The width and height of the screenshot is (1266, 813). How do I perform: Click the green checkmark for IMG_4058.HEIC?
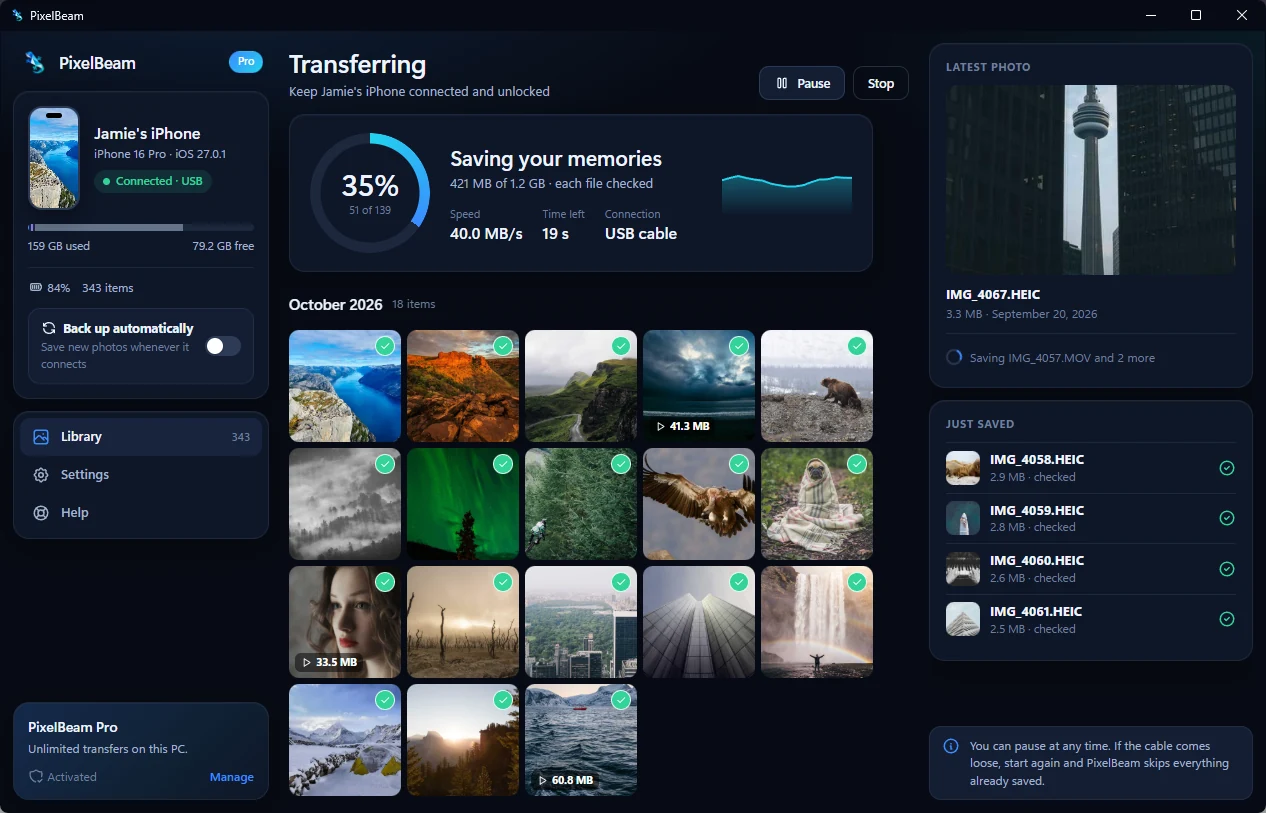tap(1227, 468)
